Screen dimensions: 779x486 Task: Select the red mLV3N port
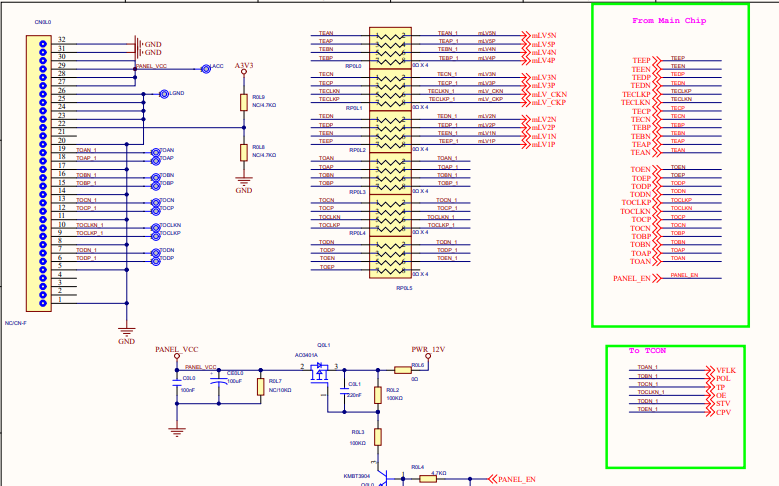coord(539,78)
